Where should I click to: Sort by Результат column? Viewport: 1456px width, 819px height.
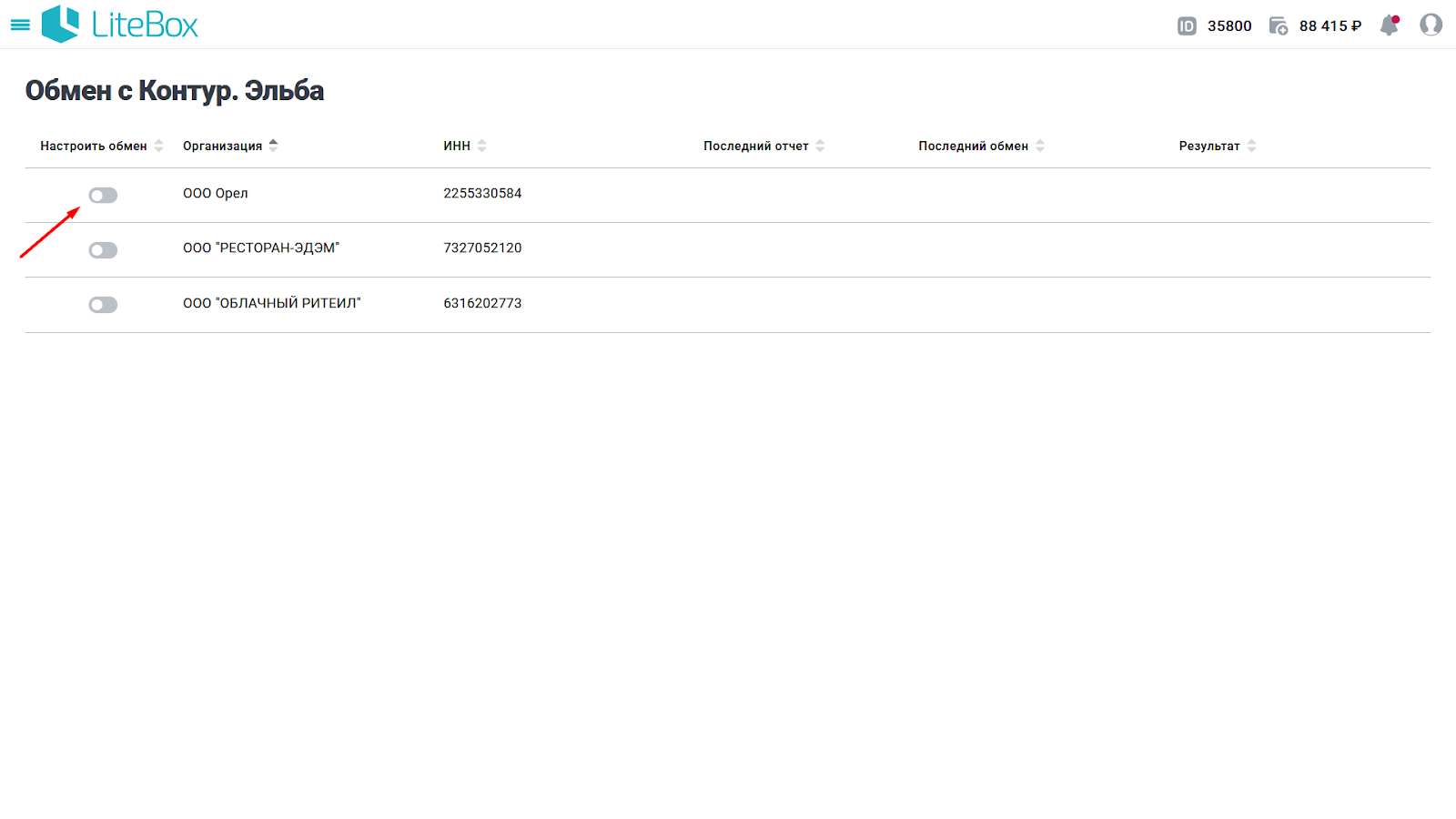click(x=1218, y=146)
